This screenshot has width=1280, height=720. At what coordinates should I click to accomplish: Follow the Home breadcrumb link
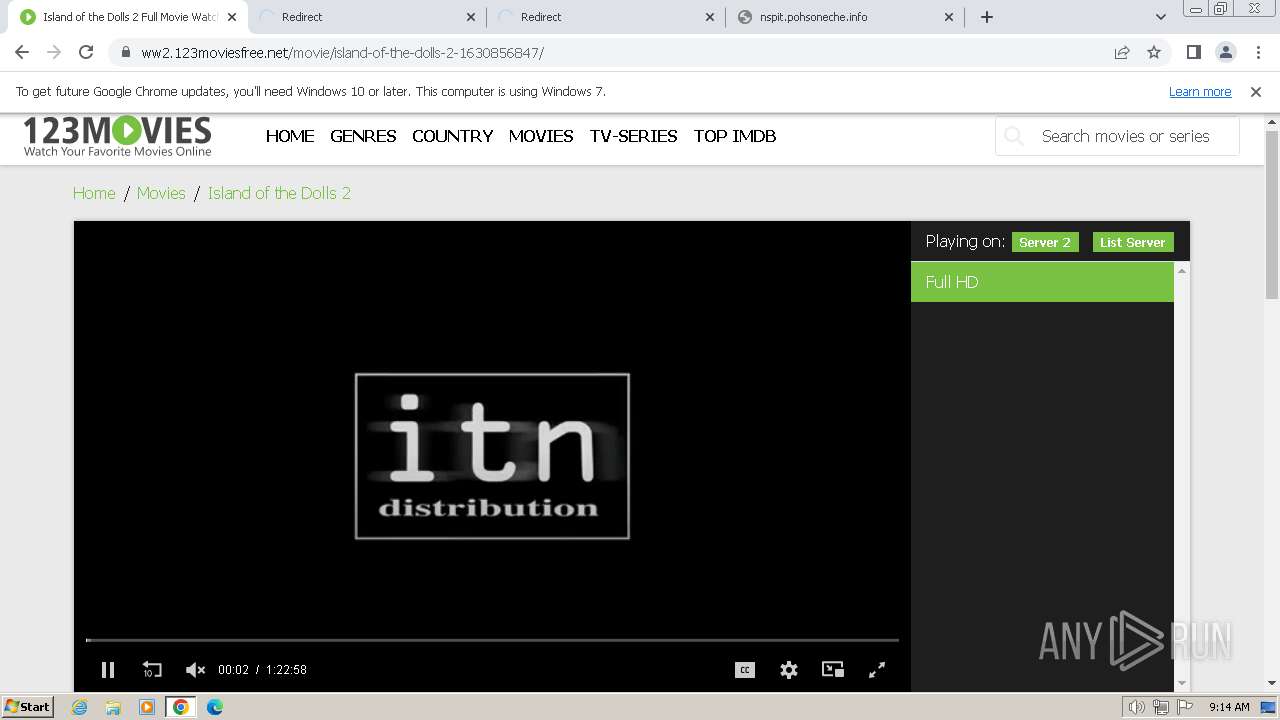(x=94, y=193)
